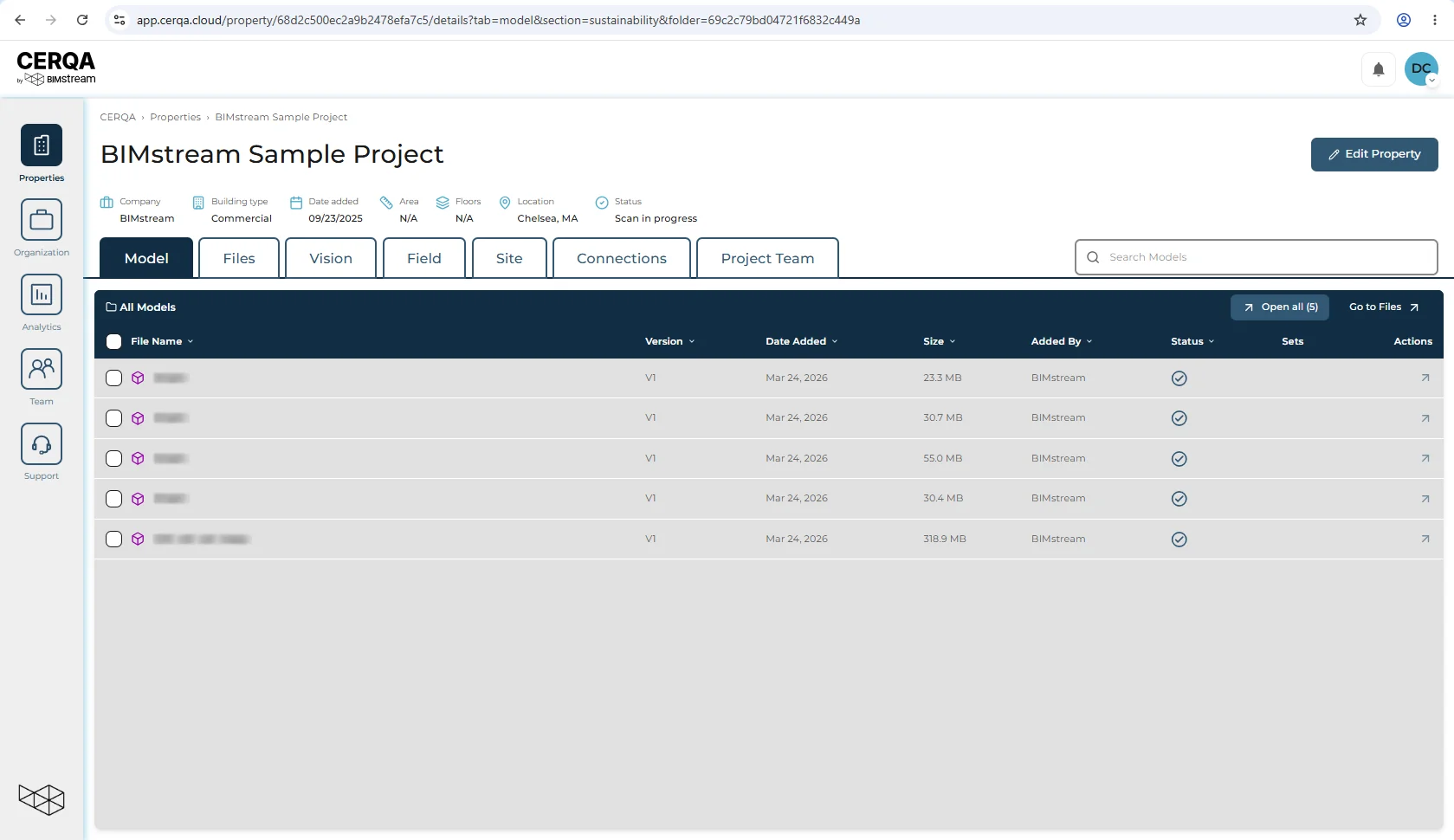This screenshot has width=1454, height=840.
Task: Focus the Search Models input field
Action: (1257, 257)
